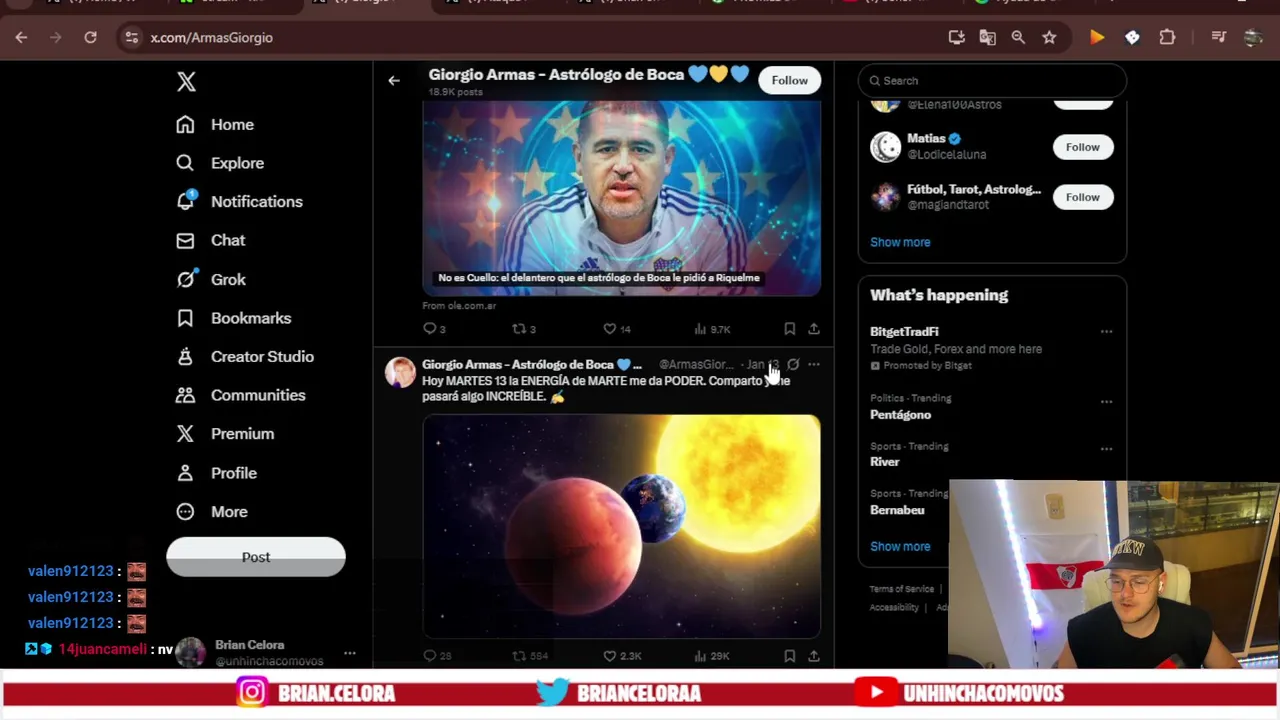Screen dimensions: 1280x720
Task: View analytics of the 9.7K views post
Action: point(712,329)
